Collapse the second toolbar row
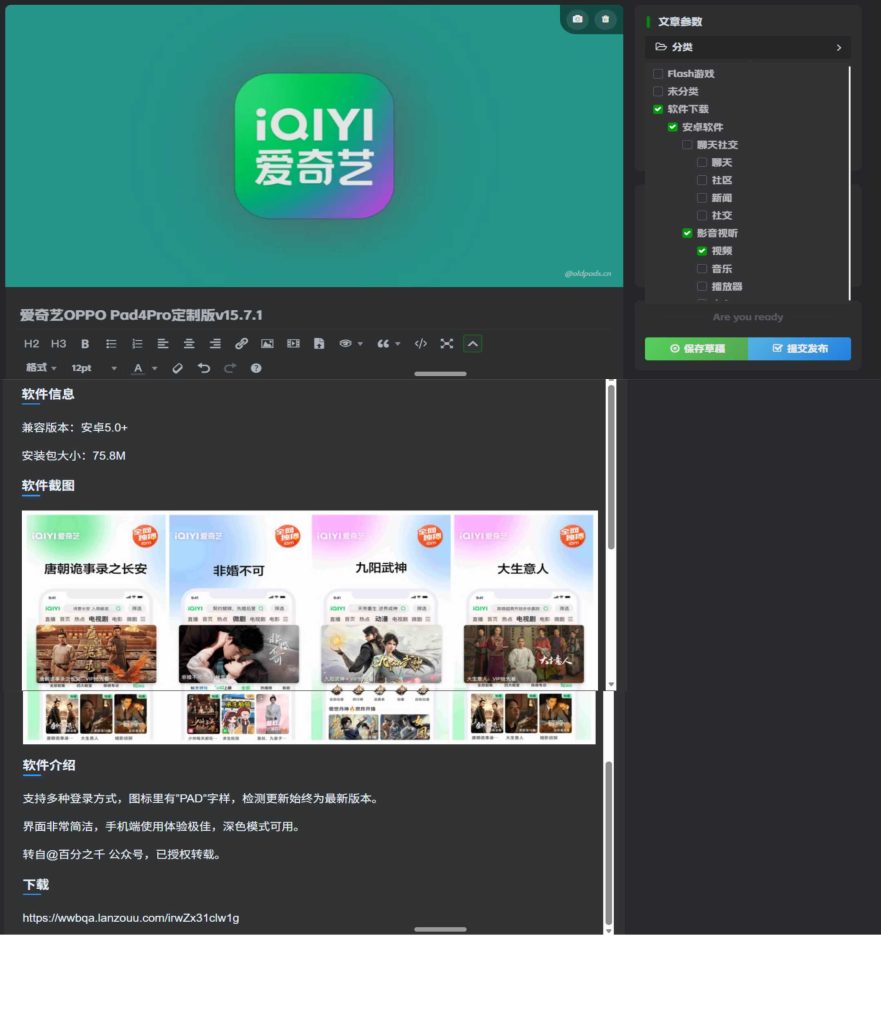This screenshot has width=881, height=1024. click(473, 344)
